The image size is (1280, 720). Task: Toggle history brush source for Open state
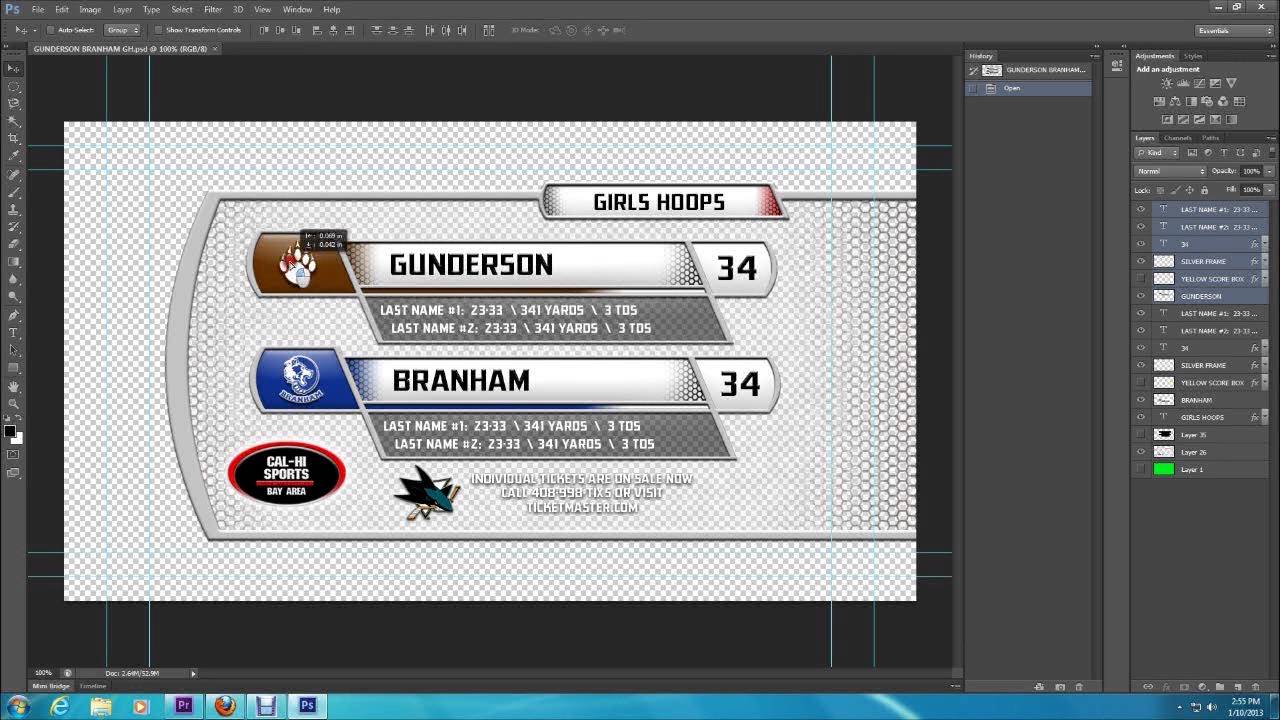coord(972,88)
